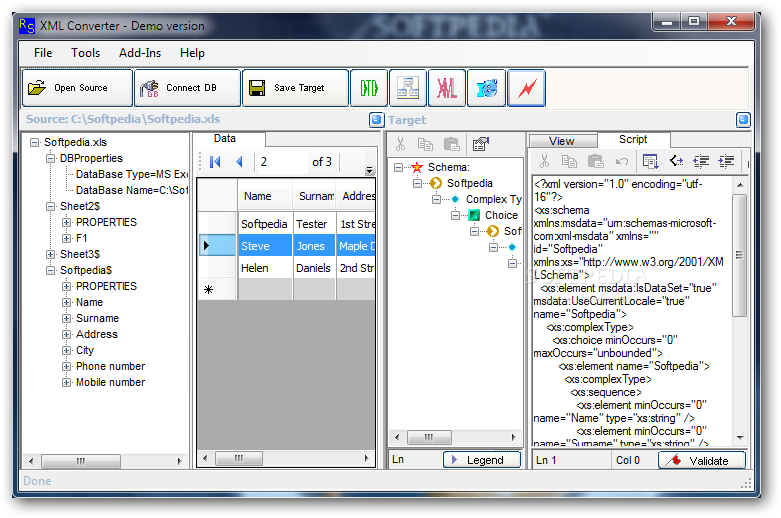This screenshot has width=781, height=518.
Task: Select the City tree item
Action: (85, 351)
